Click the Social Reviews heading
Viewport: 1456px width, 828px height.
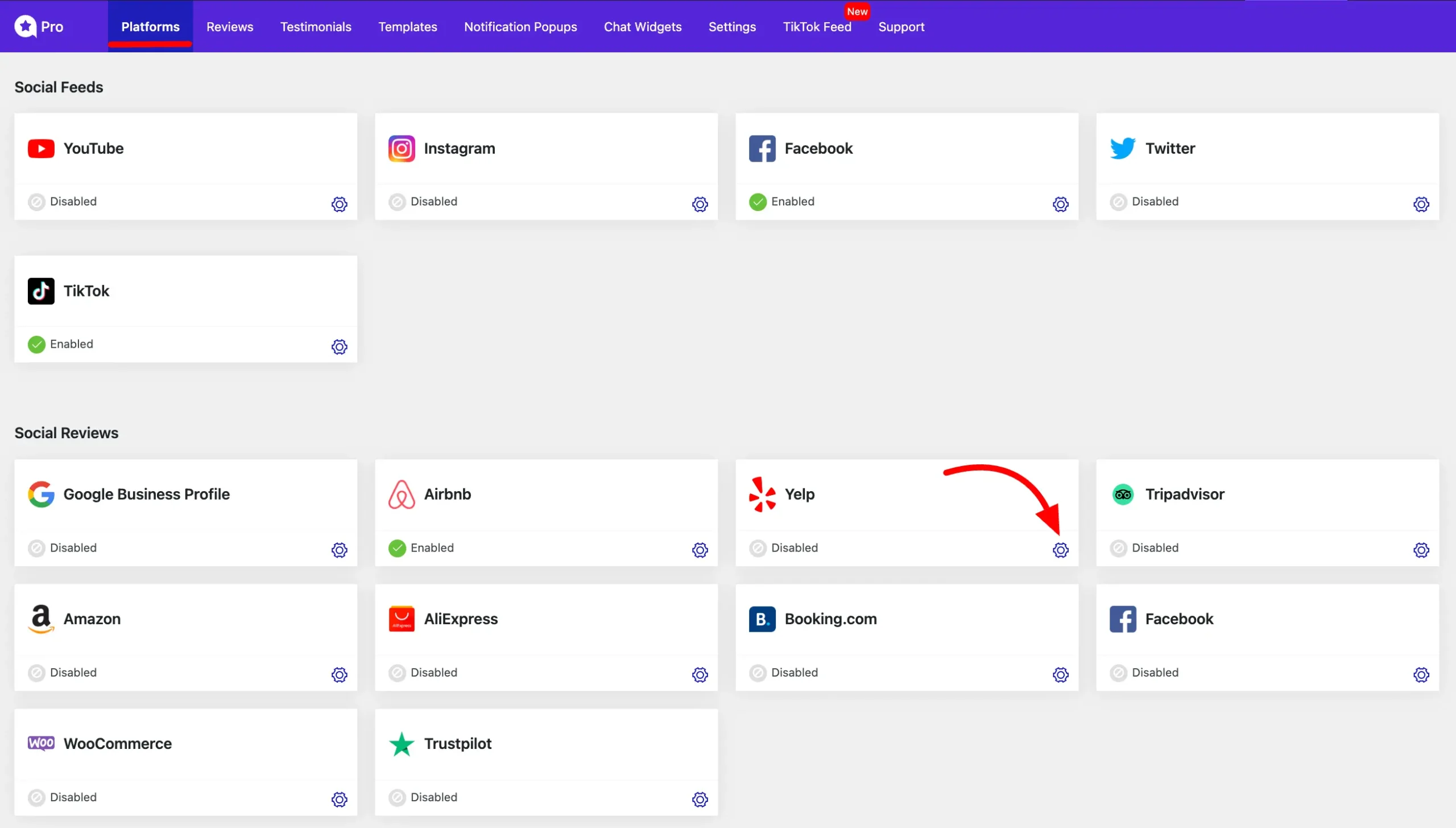click(66, 432)
